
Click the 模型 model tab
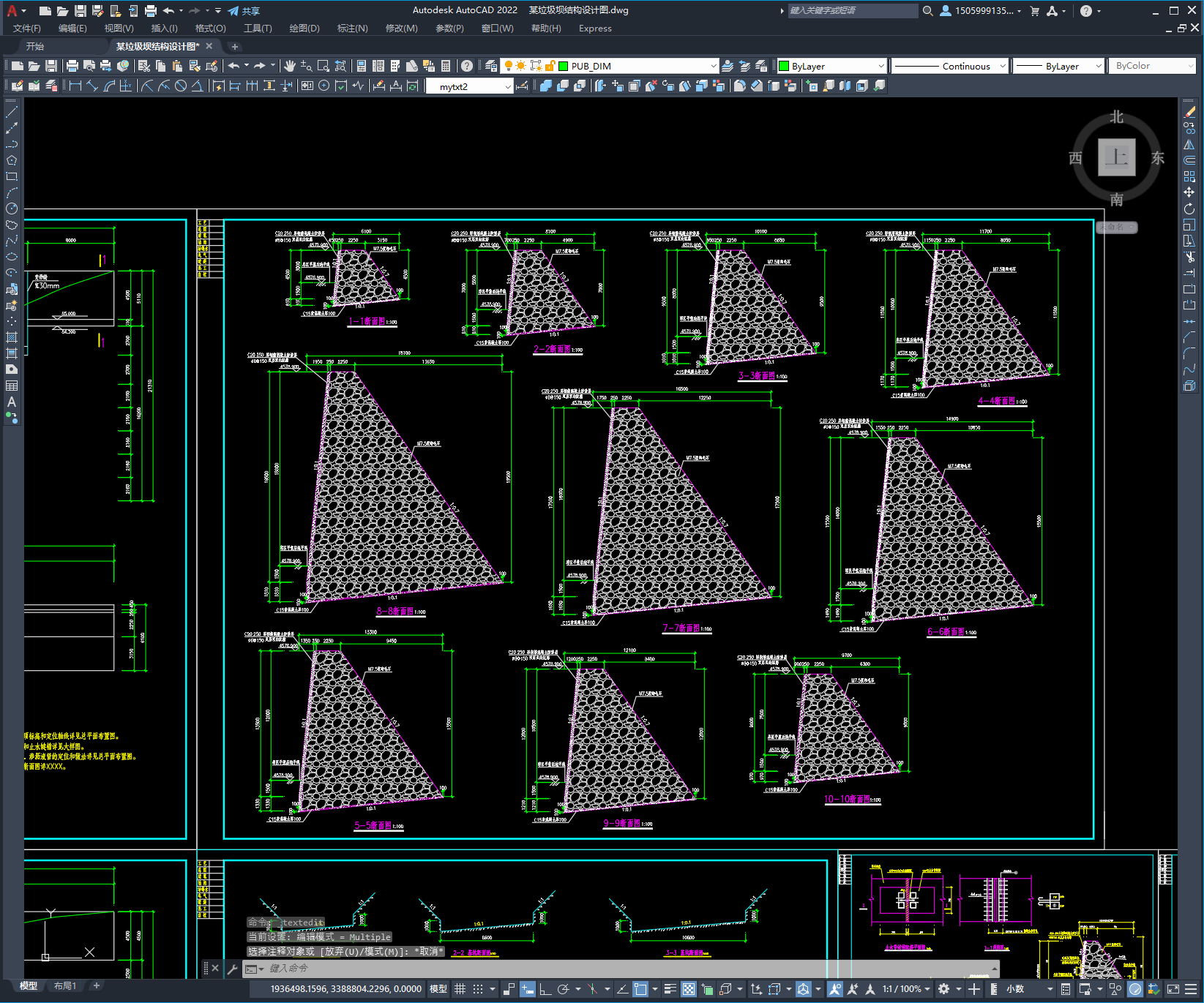pos(29,986)
